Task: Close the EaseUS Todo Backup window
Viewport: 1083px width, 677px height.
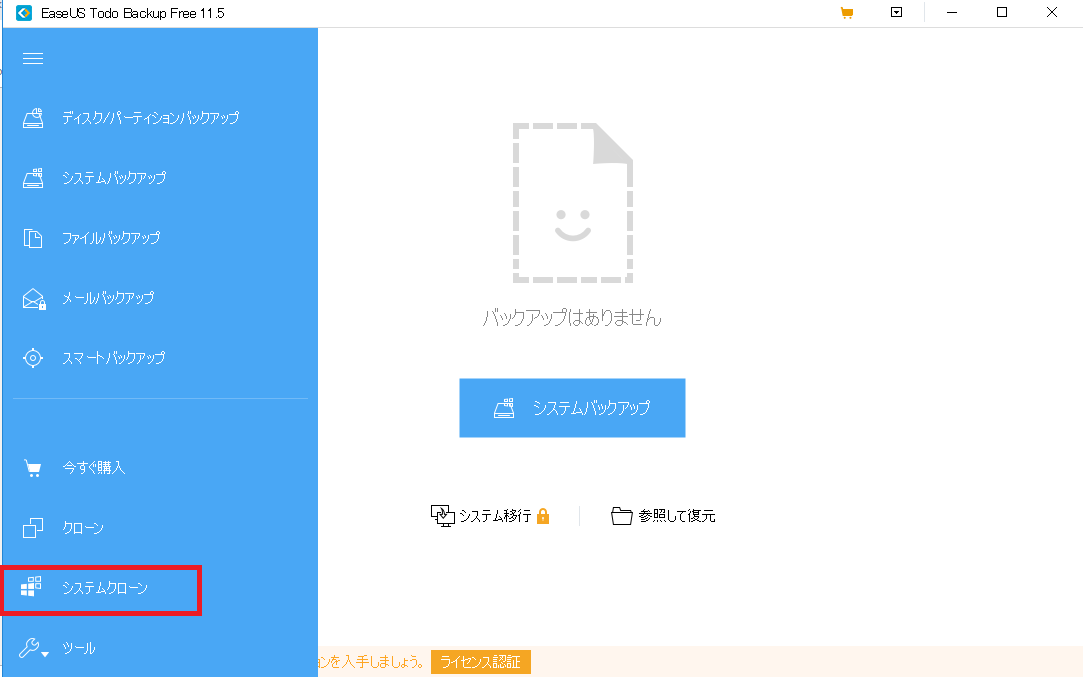Action: click(1052, 12)
